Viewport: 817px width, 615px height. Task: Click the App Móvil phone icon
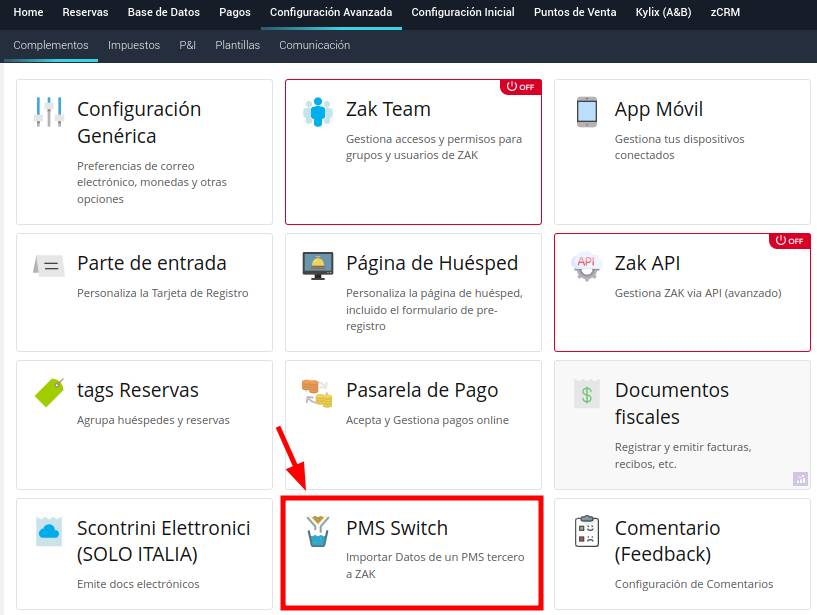(x=587, y=112)
